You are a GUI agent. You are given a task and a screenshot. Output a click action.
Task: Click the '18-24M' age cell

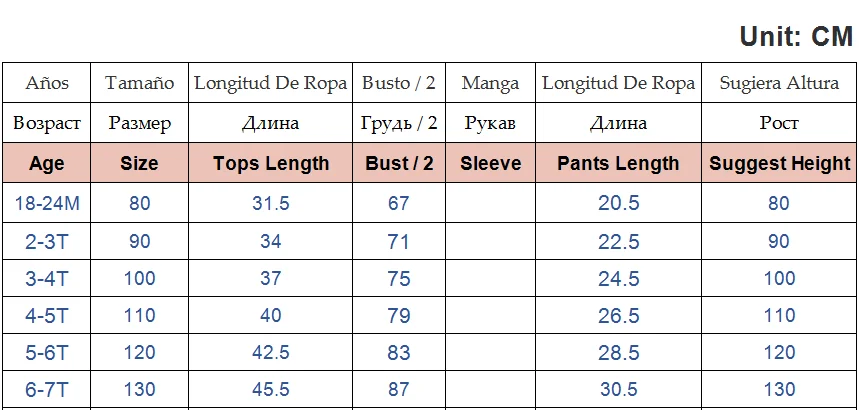click(47, 203)
